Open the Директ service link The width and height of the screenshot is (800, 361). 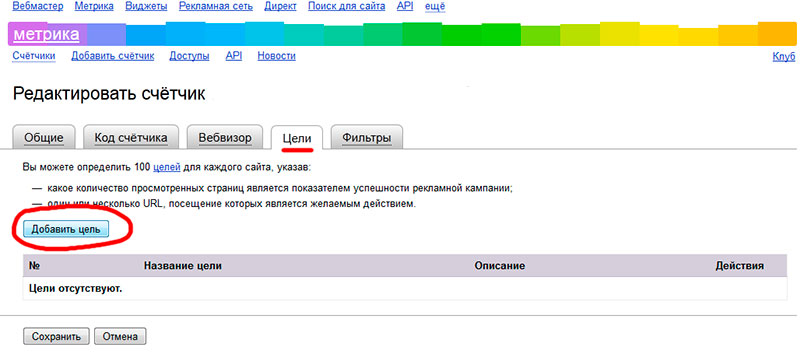281,7
